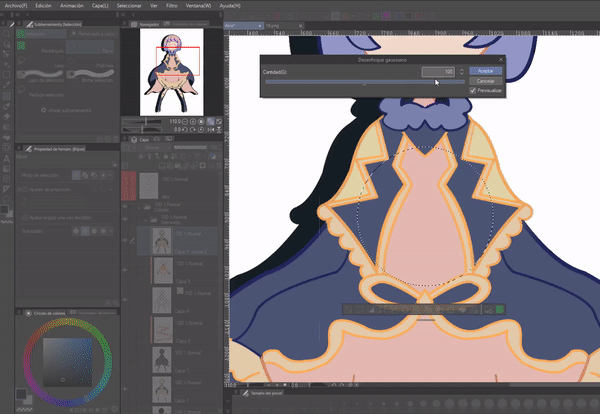Choose the Lazo selection subtool
The image size is (600, 414).
click(x=41, y=62)
